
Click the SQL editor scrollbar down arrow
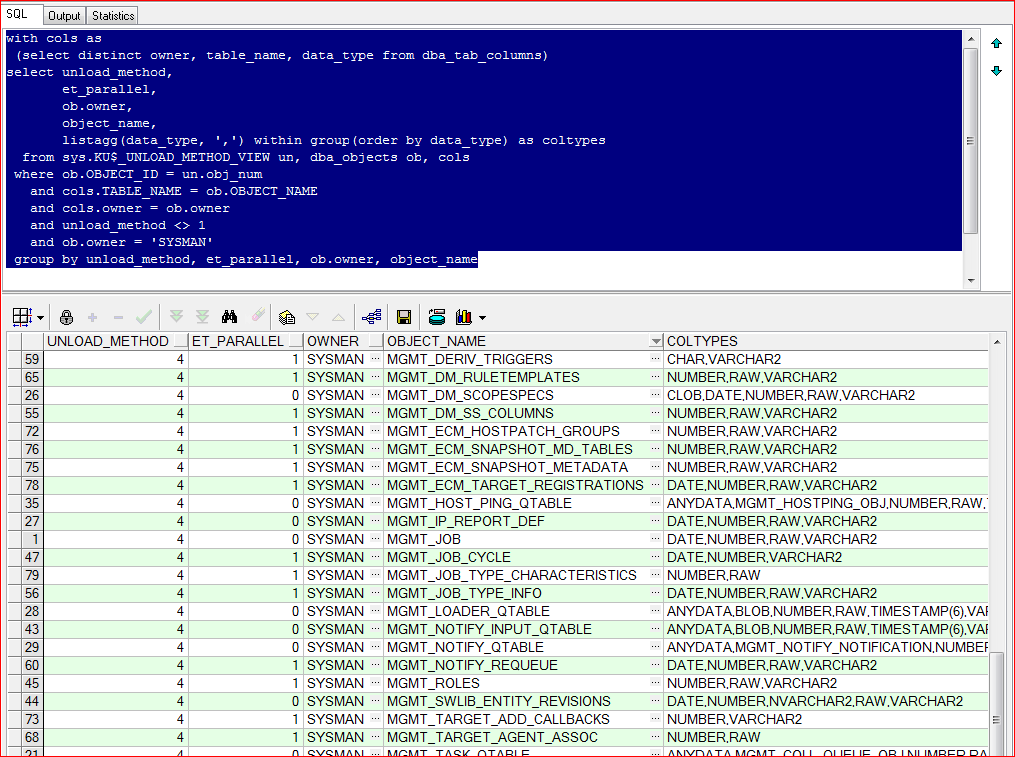(x=971, y=280)
